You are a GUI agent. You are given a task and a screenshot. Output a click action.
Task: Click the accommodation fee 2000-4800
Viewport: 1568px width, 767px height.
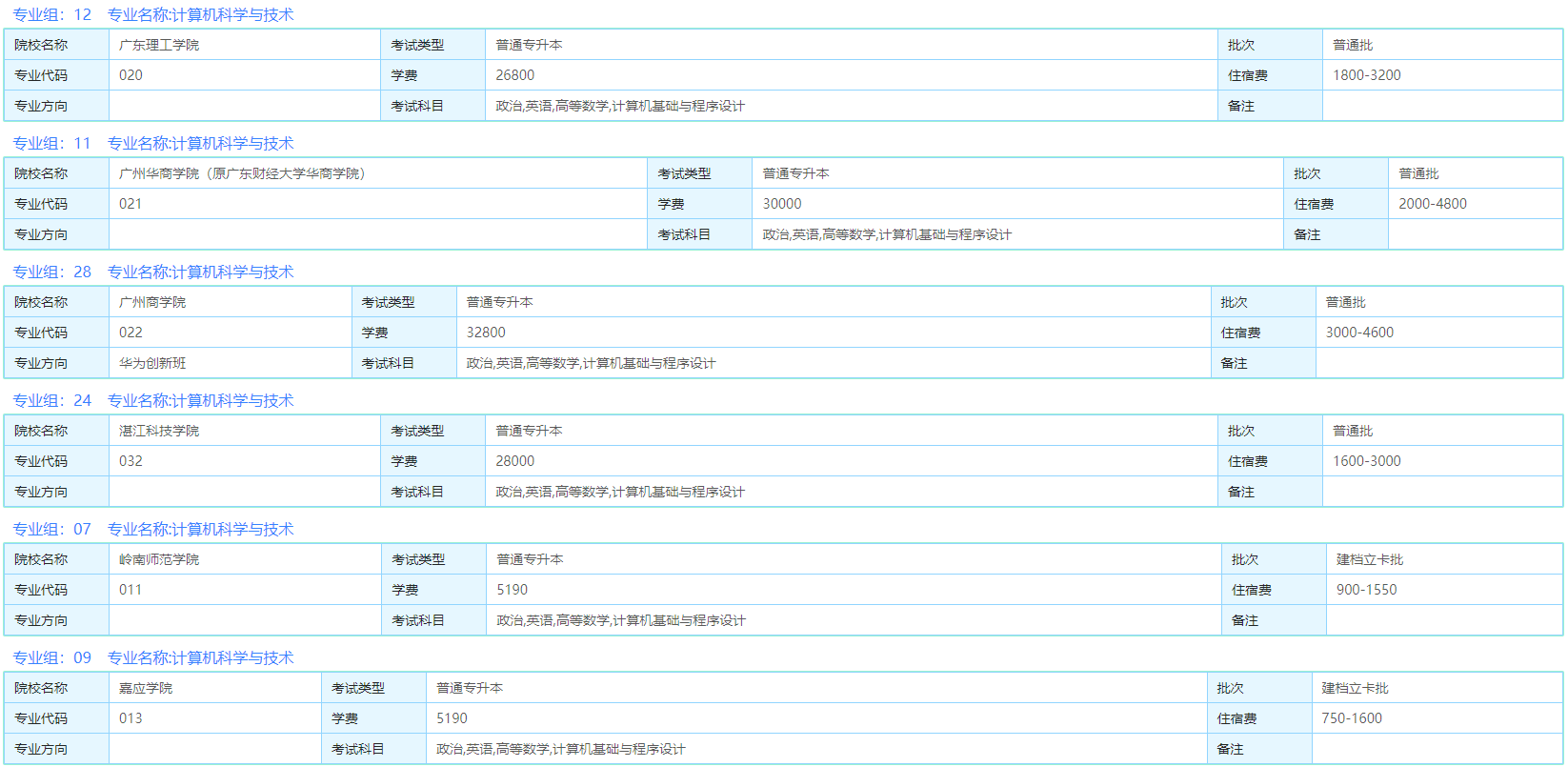point(1433,204)
